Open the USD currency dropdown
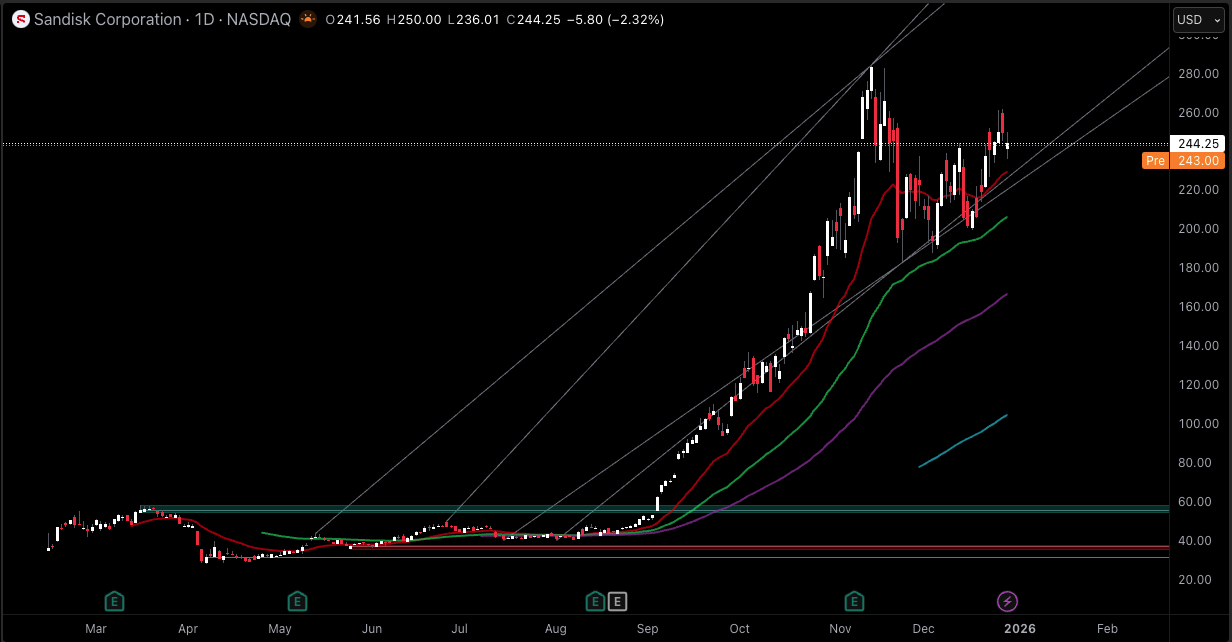The width and height of the screenshot is (1232, 642). (x=1198, y=20)
